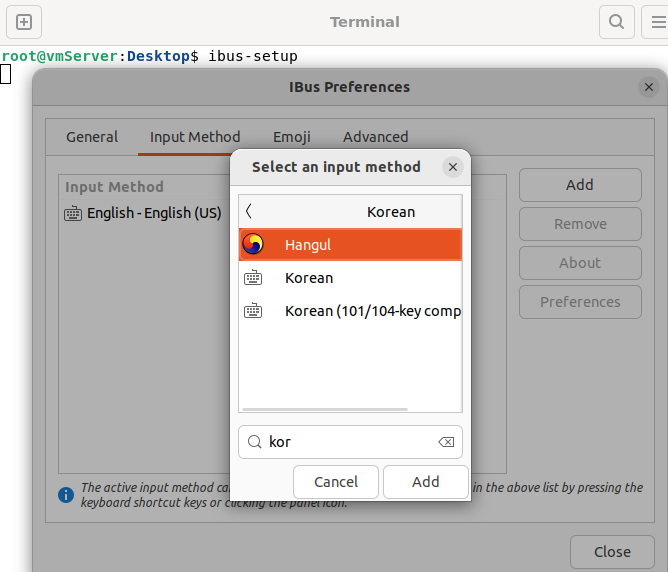Viewport: 668px width, 572px height.
Task: Click the horizontal scrollbar in method list
Action: 325,409
